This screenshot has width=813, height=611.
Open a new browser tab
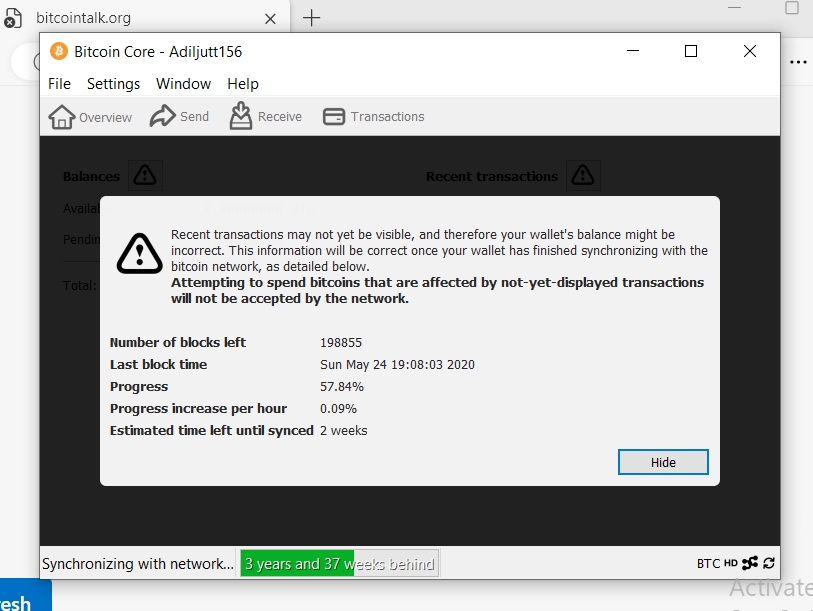[x=311, y=18]
